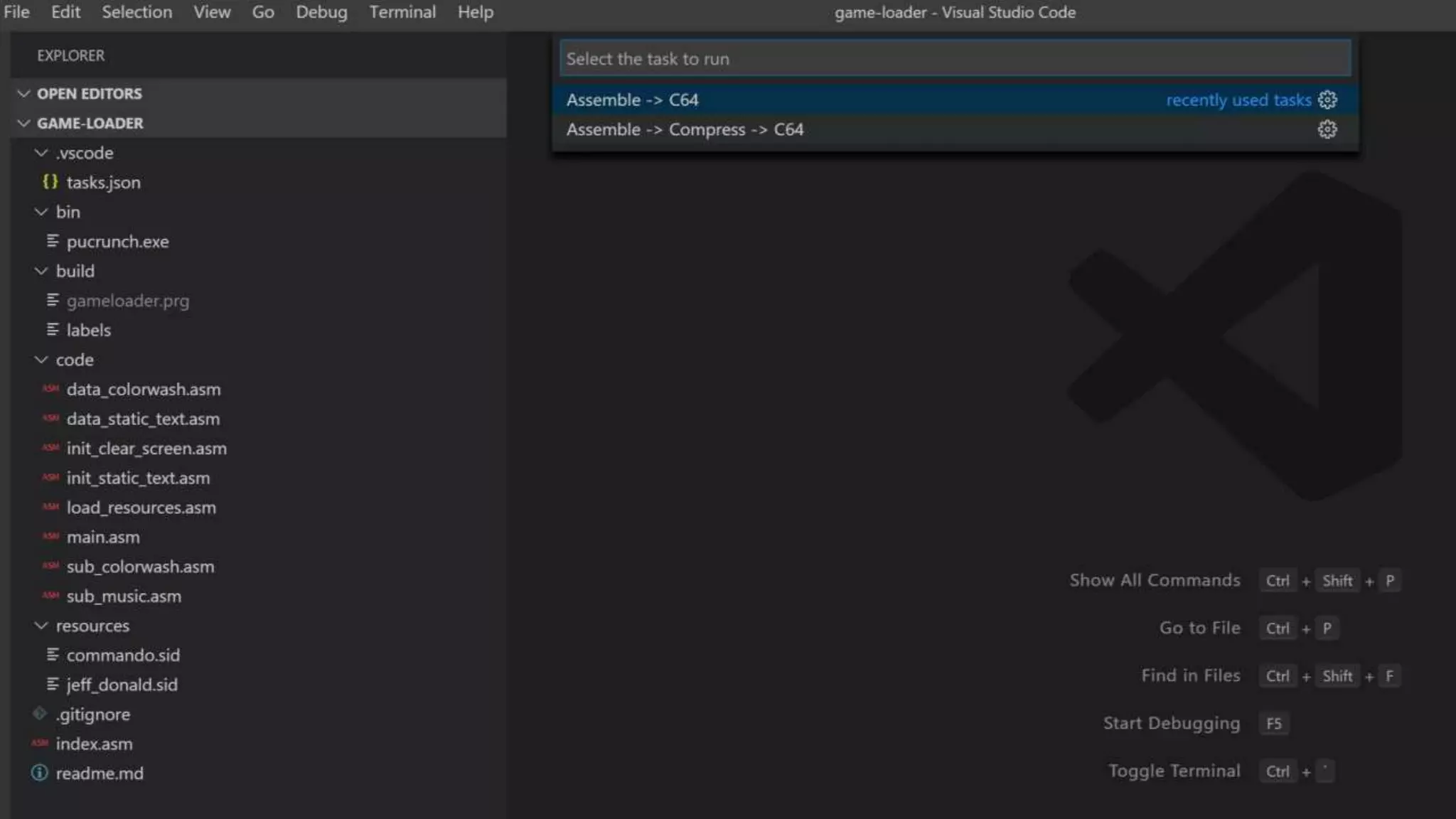Collapse the .vscode folder
The width and height of the screenshot is (1456, 819).
click(x=41, y=153)
